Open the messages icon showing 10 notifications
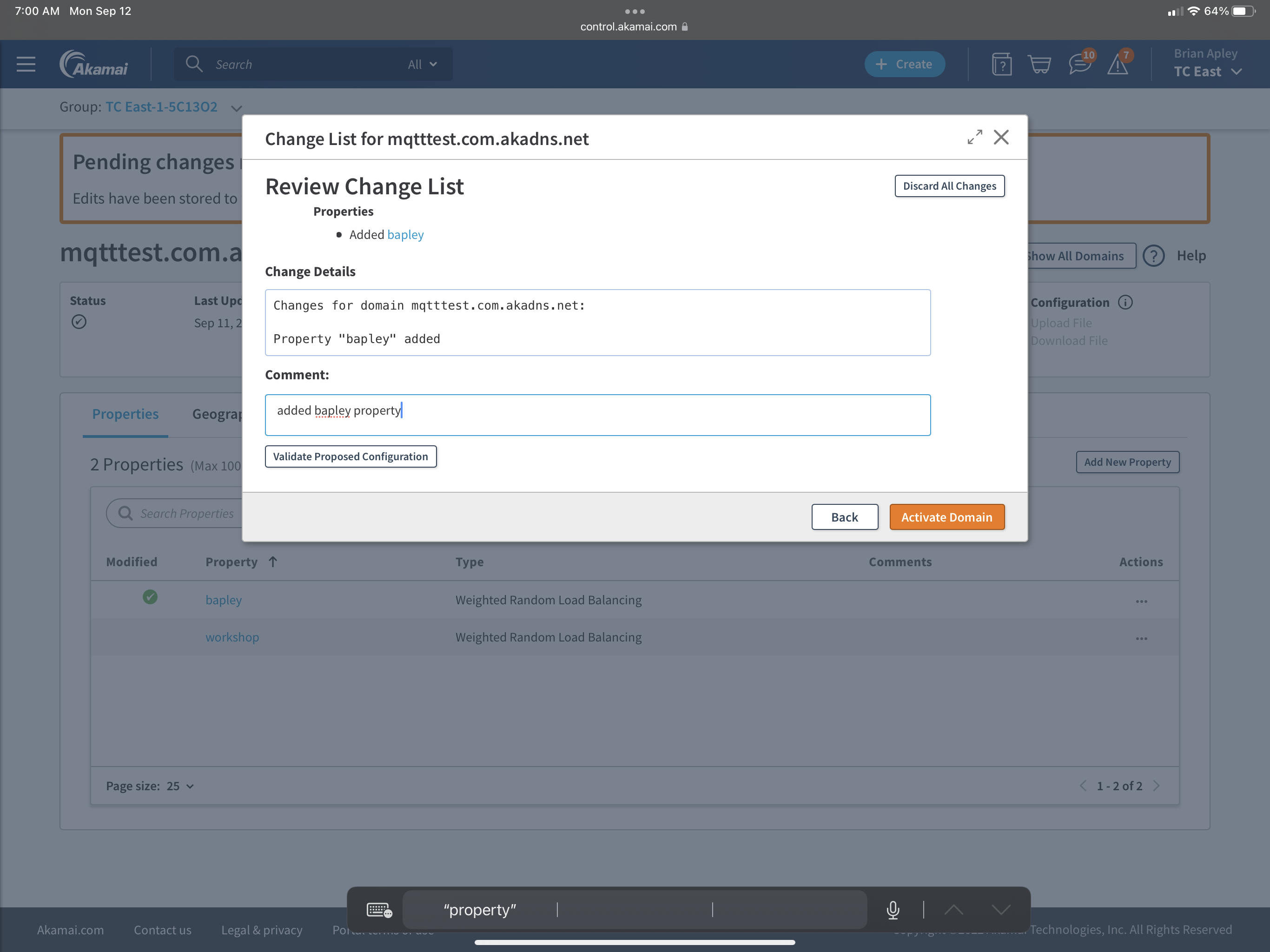This screenshot has height=952, width=1270. tap(1080, 64)
